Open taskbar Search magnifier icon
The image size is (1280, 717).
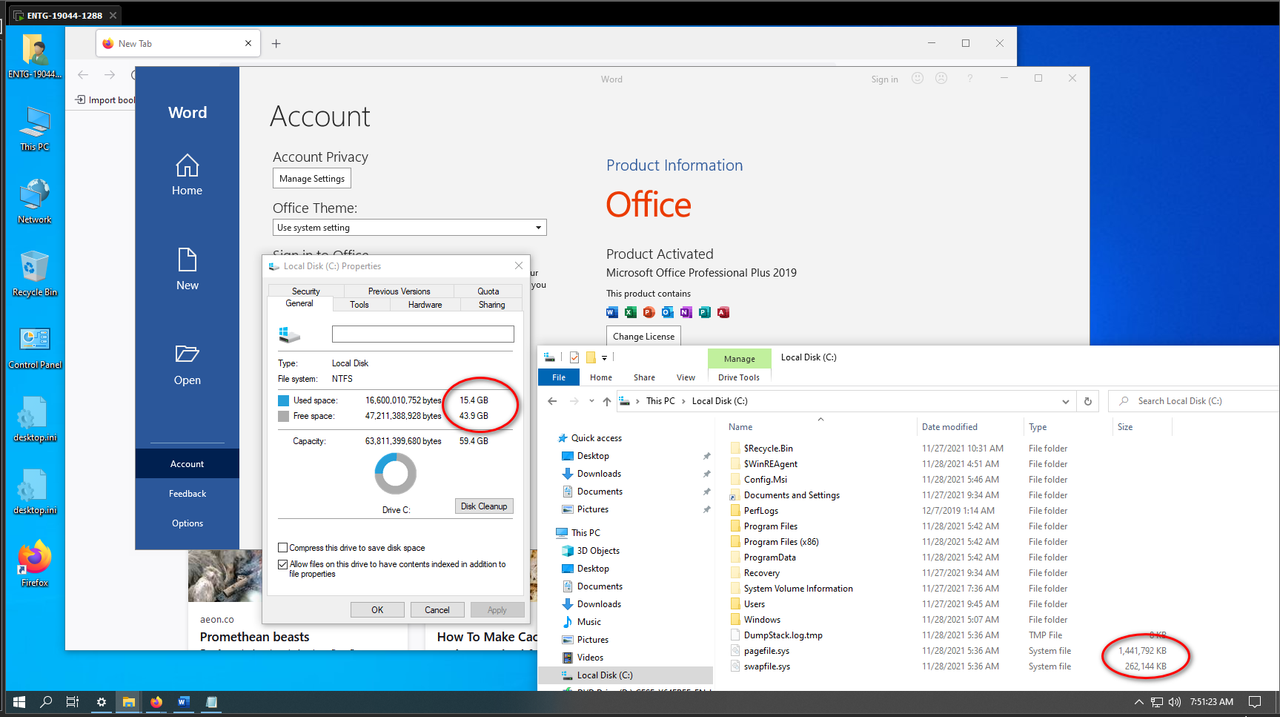click(46, 703)
